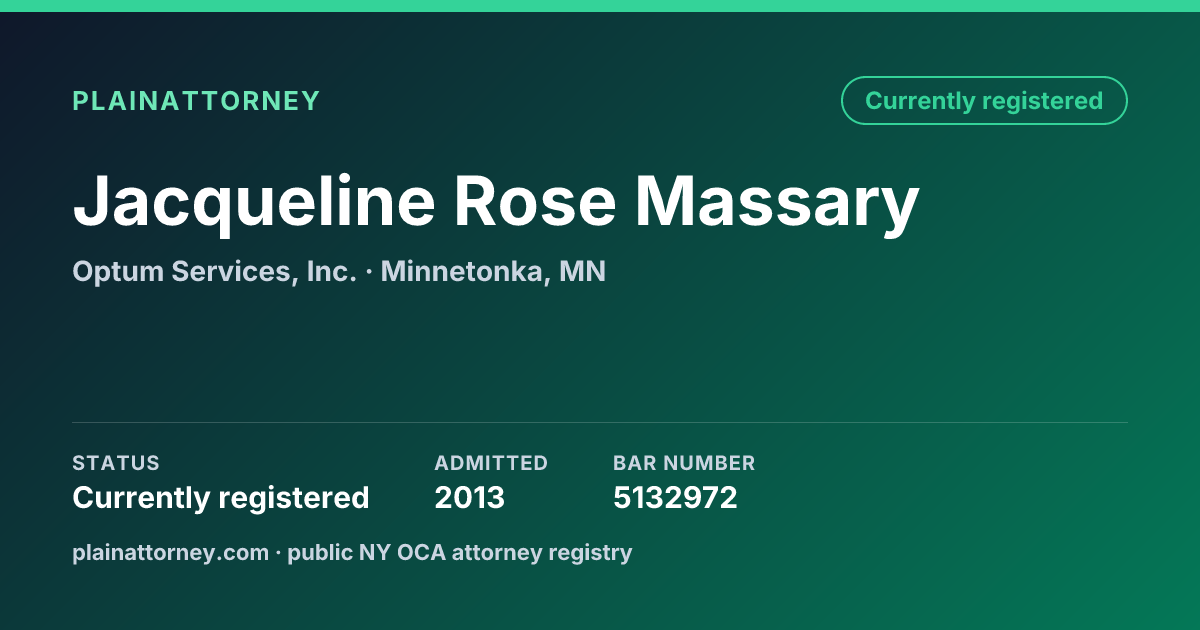Click the Minnetonka, MN location text

tap(493, 272)
